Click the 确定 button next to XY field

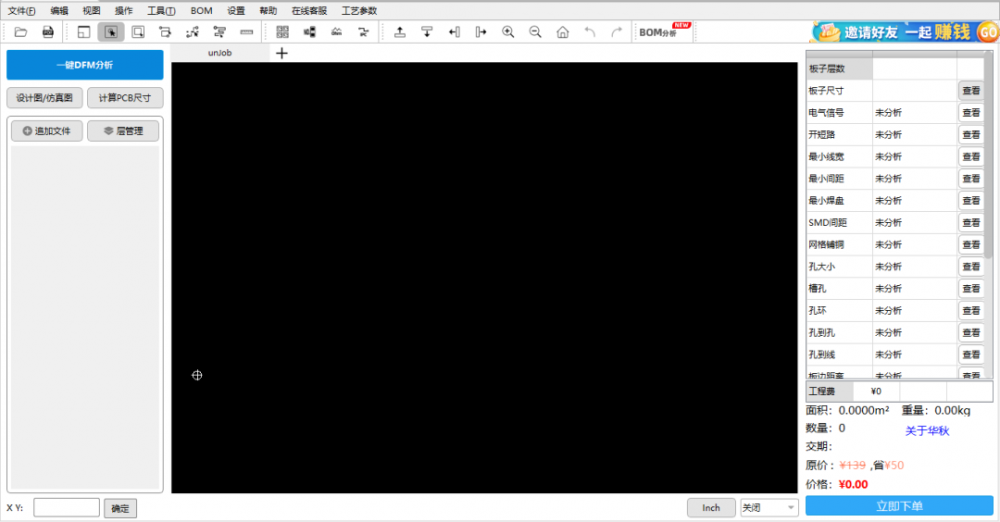click(120, 509)
